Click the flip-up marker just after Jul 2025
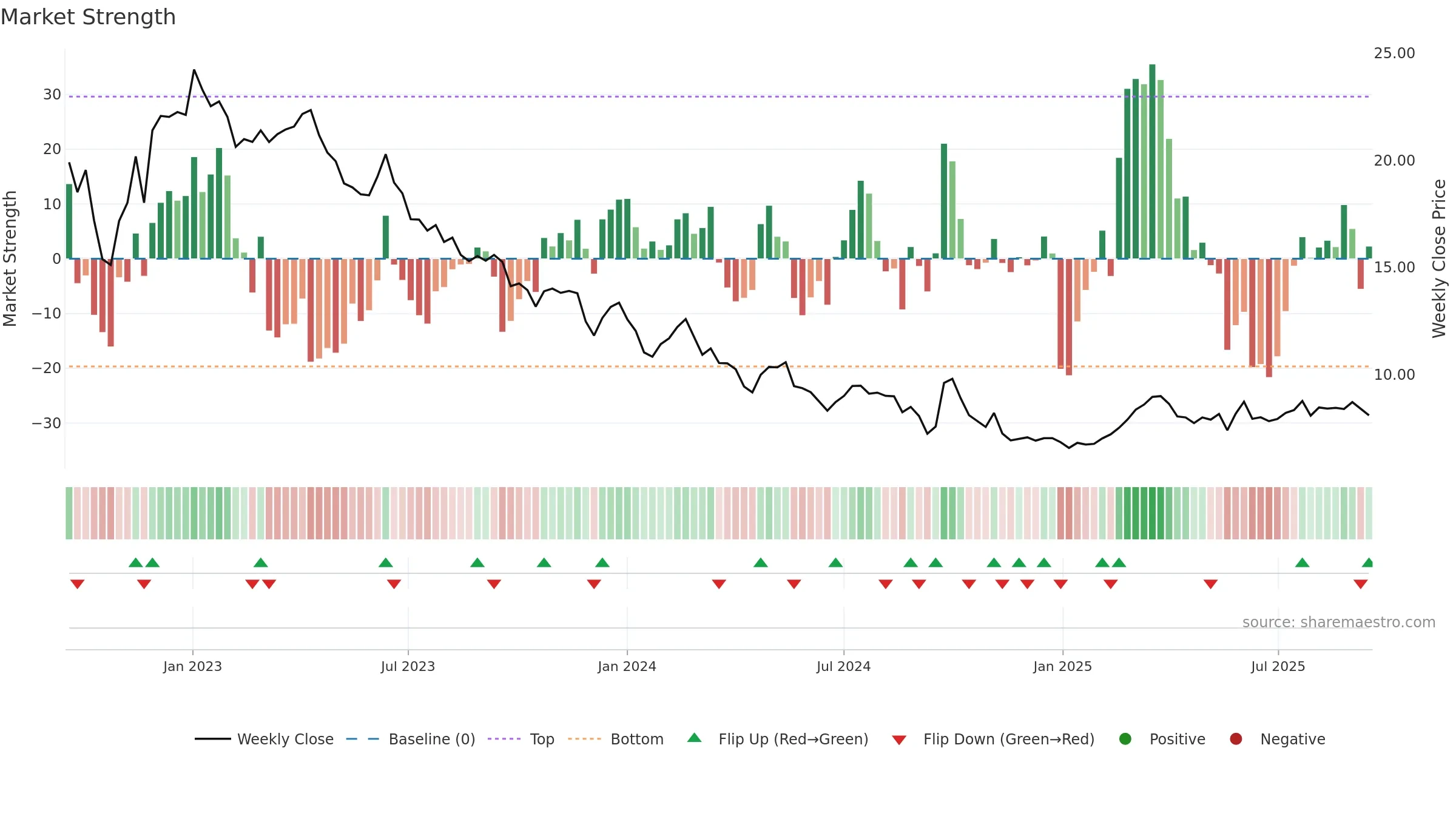This screenshot has height=819, width=1456. pos(1302,562)
